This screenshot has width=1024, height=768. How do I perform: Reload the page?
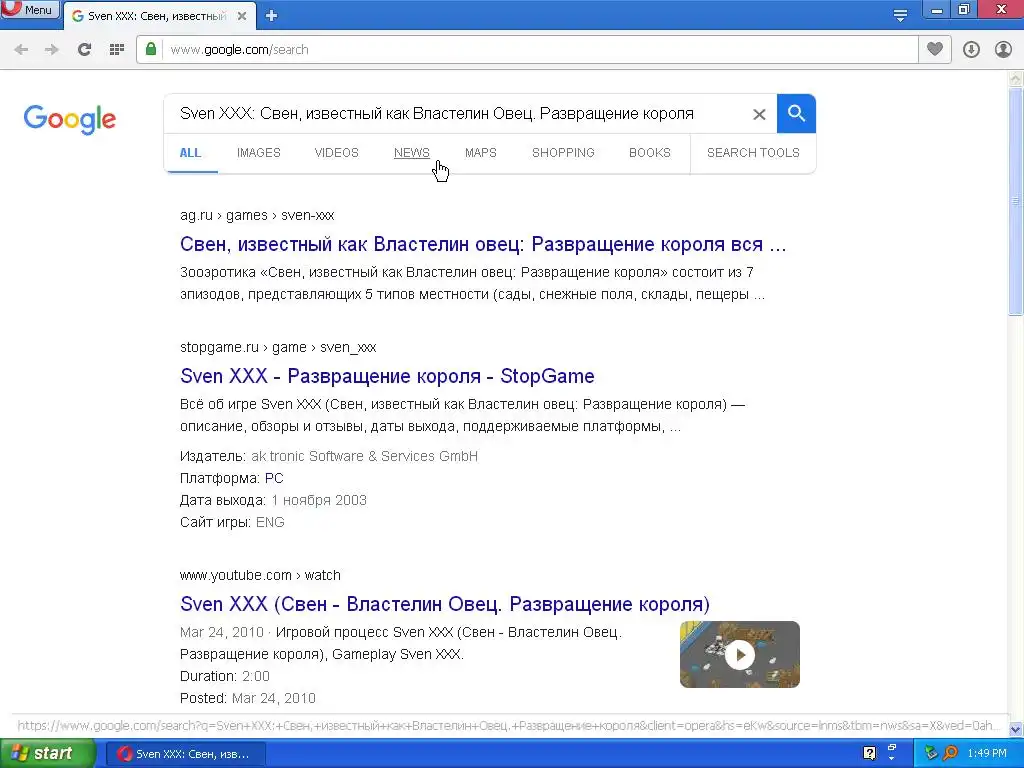84,50
